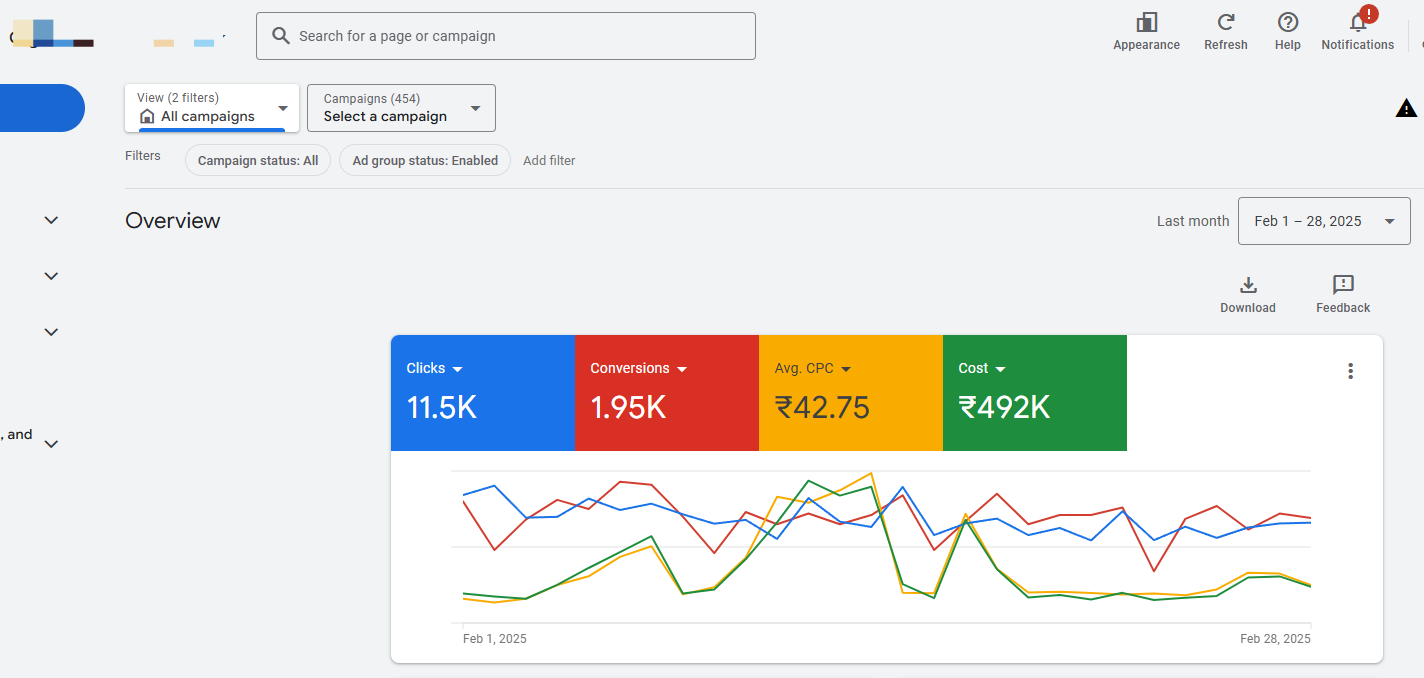Click the account logo in top-left
This screenshot has height=678, width=1424.
point(52,33)
